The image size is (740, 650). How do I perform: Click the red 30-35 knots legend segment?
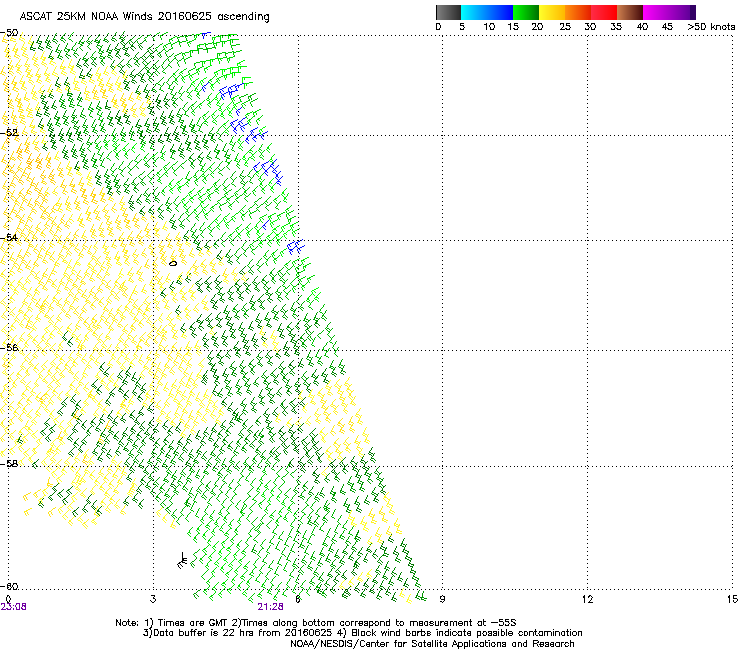coord(604,12)
